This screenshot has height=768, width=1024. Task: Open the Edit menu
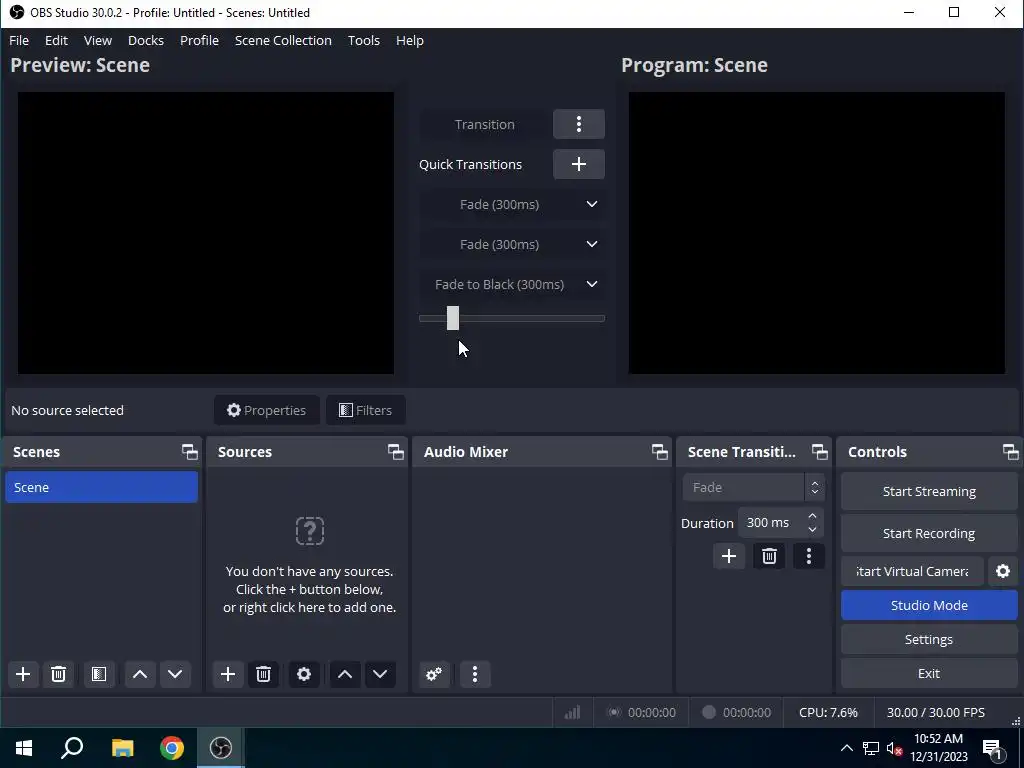pyautogui.click(x=56, y=40)
